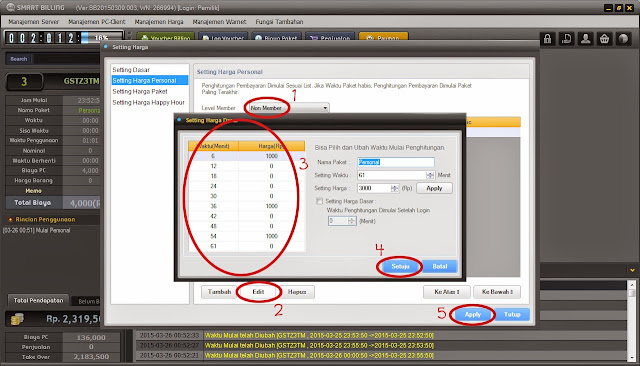Viewport: 640px width, 366px height.
Task: Click Biaya Paket toolbar button
Action: point(276,38)
